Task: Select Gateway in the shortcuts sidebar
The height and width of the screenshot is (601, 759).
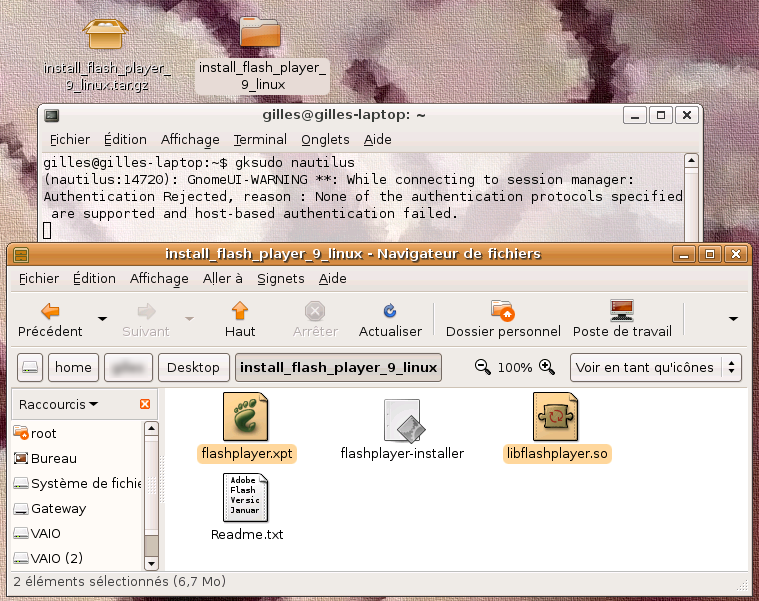Action: pos(77,509)
